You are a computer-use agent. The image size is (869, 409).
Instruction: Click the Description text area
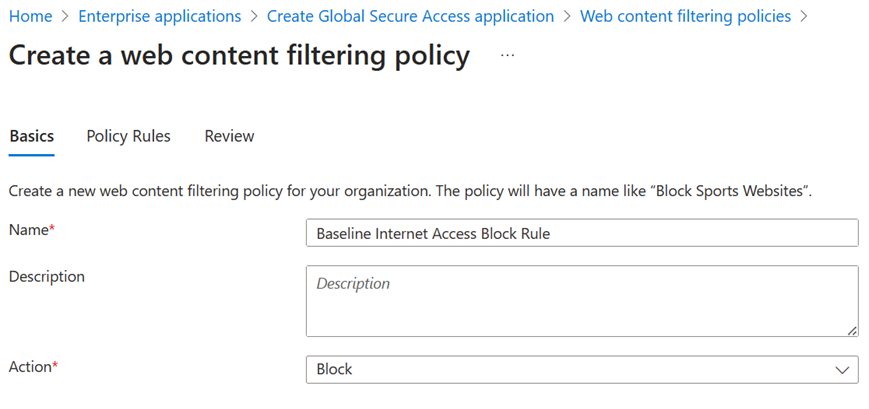click(x=582, y=301)
